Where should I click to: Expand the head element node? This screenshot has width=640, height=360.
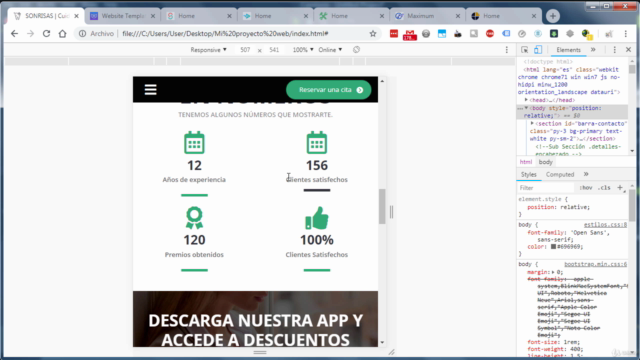[526, 100]
